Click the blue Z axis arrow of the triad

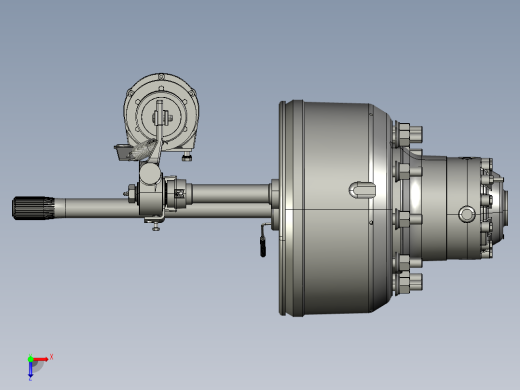(30, 369)
